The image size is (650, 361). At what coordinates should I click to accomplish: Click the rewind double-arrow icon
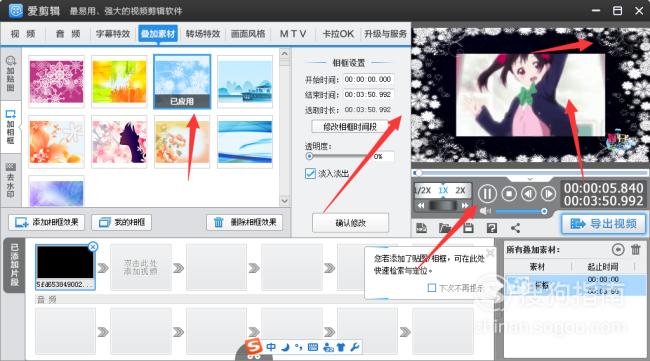click(421, 205)
